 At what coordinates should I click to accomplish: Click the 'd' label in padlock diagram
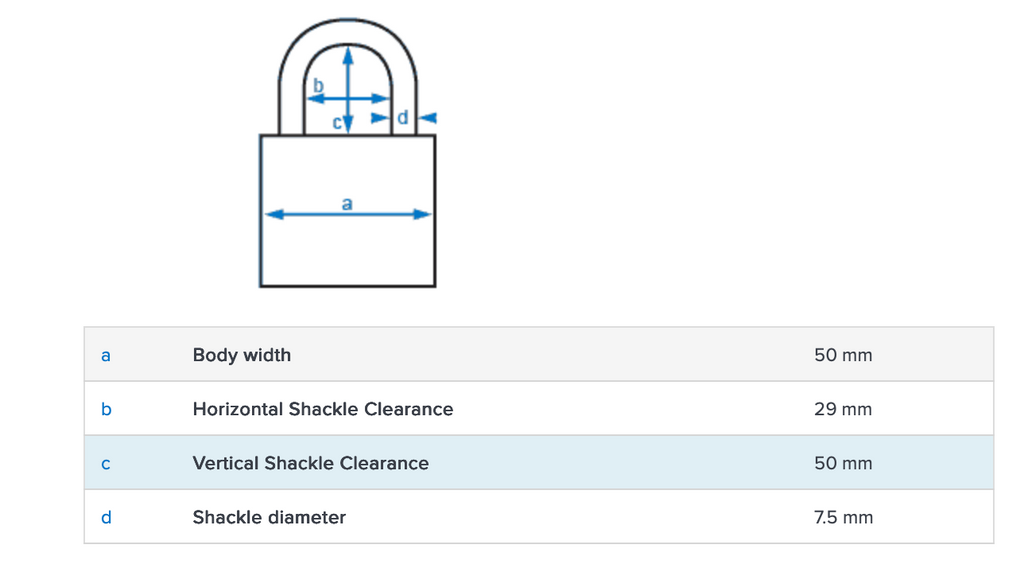pyautogui.click(x=403, y=118)
